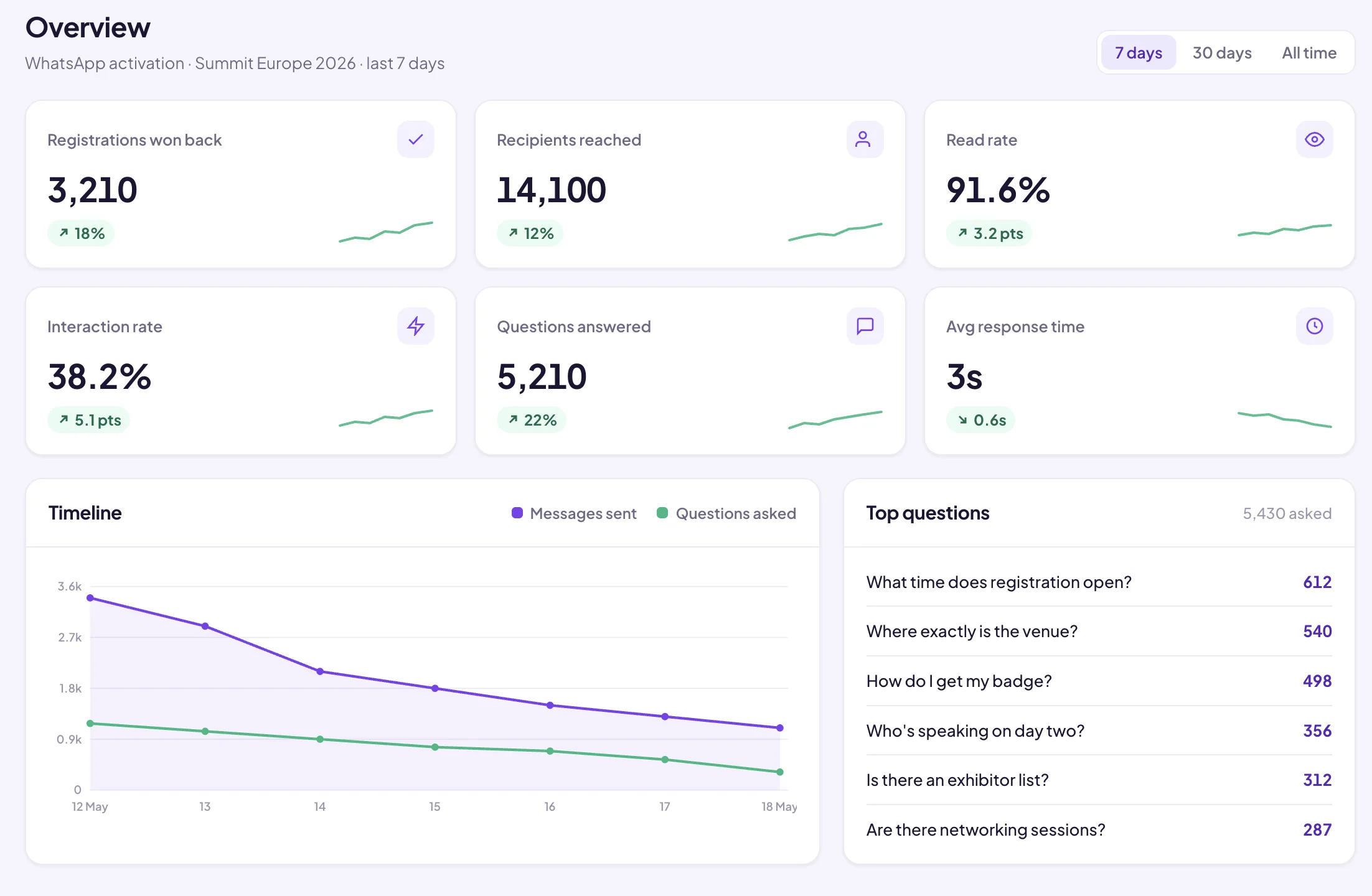Click the '3.6k' y-axis label
The width and height of the screenshot is (1372, 896).
(x=70, y=586)
